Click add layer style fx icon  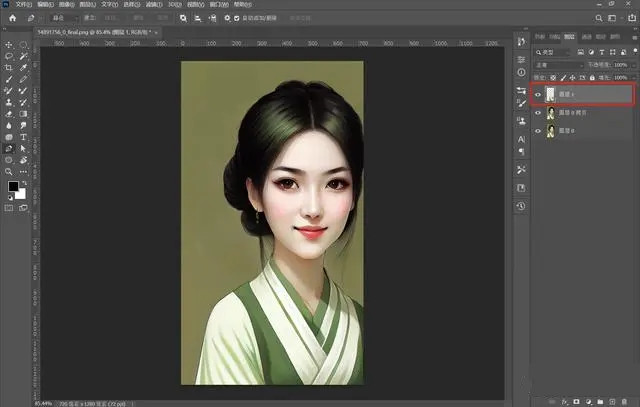tap(564, 402)
